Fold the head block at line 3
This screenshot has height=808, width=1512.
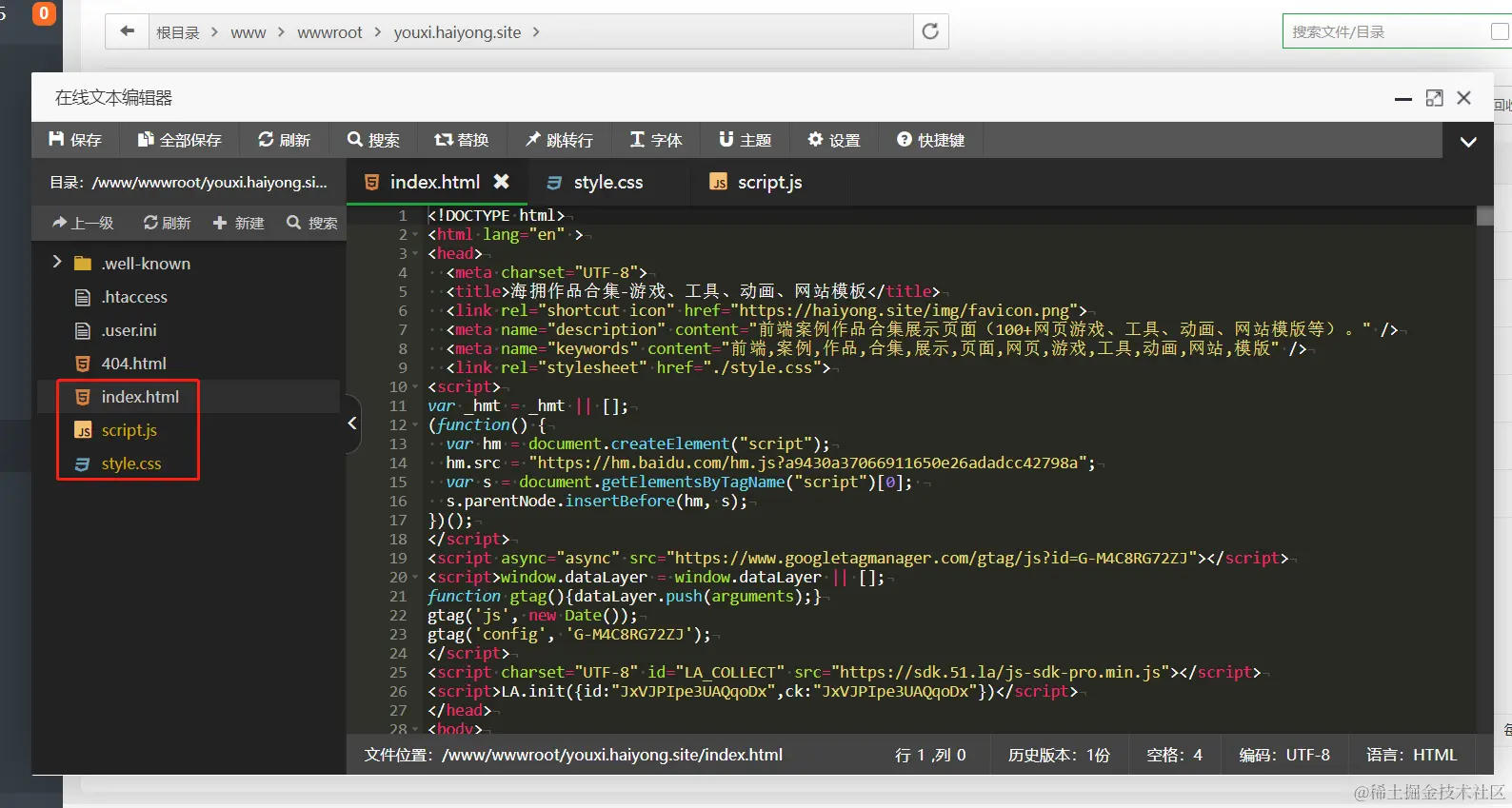click(415, 254)
